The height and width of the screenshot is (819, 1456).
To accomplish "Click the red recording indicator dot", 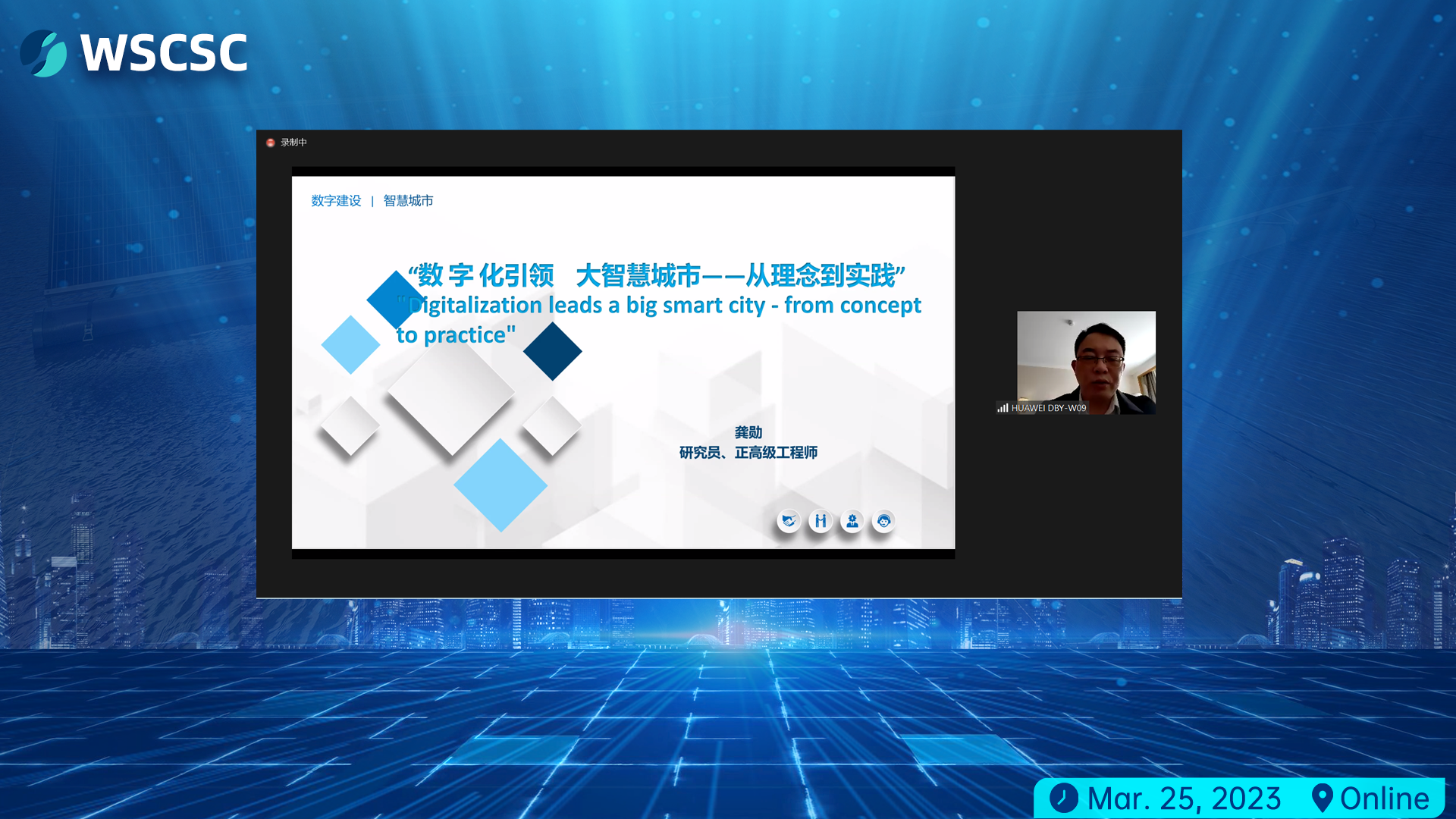I will [x=270, y=143].
